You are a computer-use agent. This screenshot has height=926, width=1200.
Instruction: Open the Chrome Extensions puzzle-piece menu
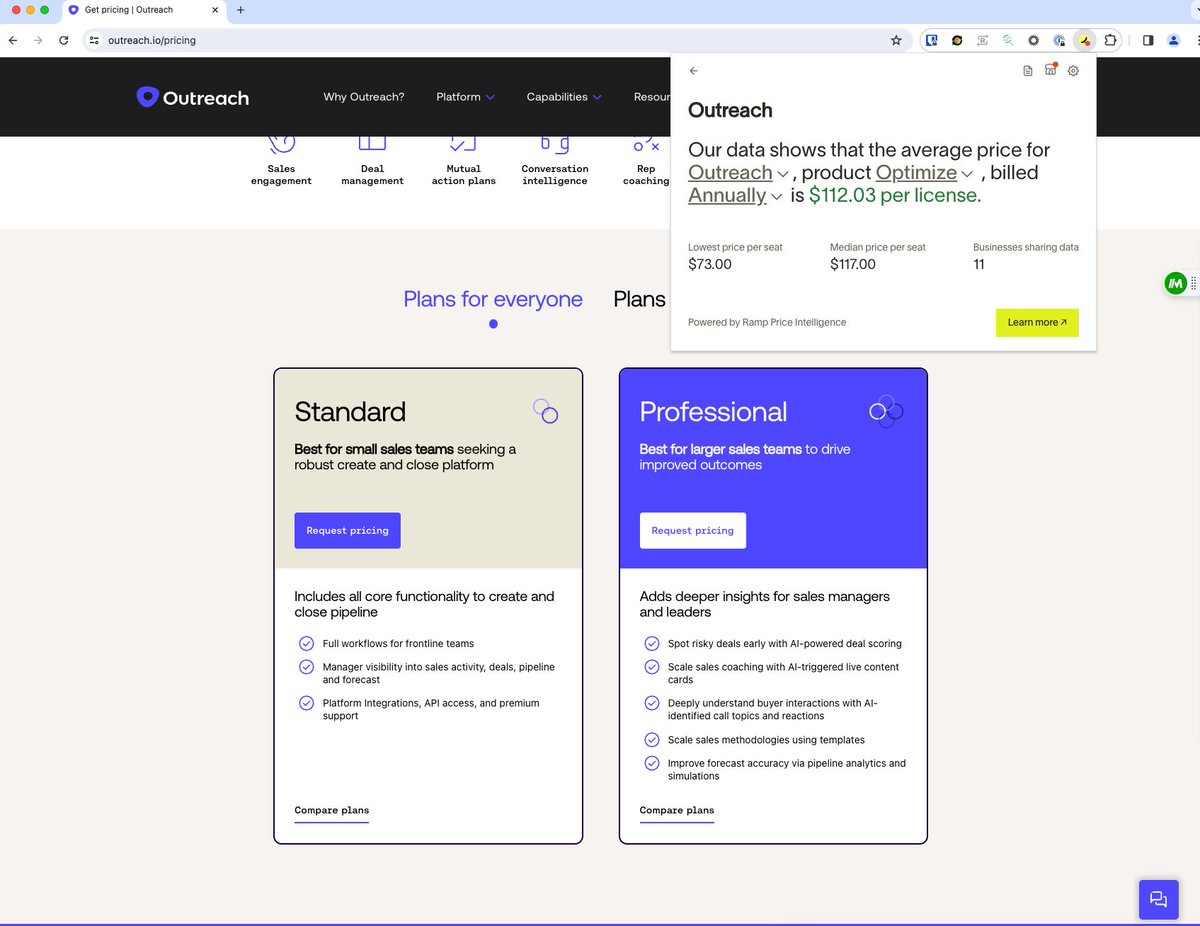(1110, 40)
